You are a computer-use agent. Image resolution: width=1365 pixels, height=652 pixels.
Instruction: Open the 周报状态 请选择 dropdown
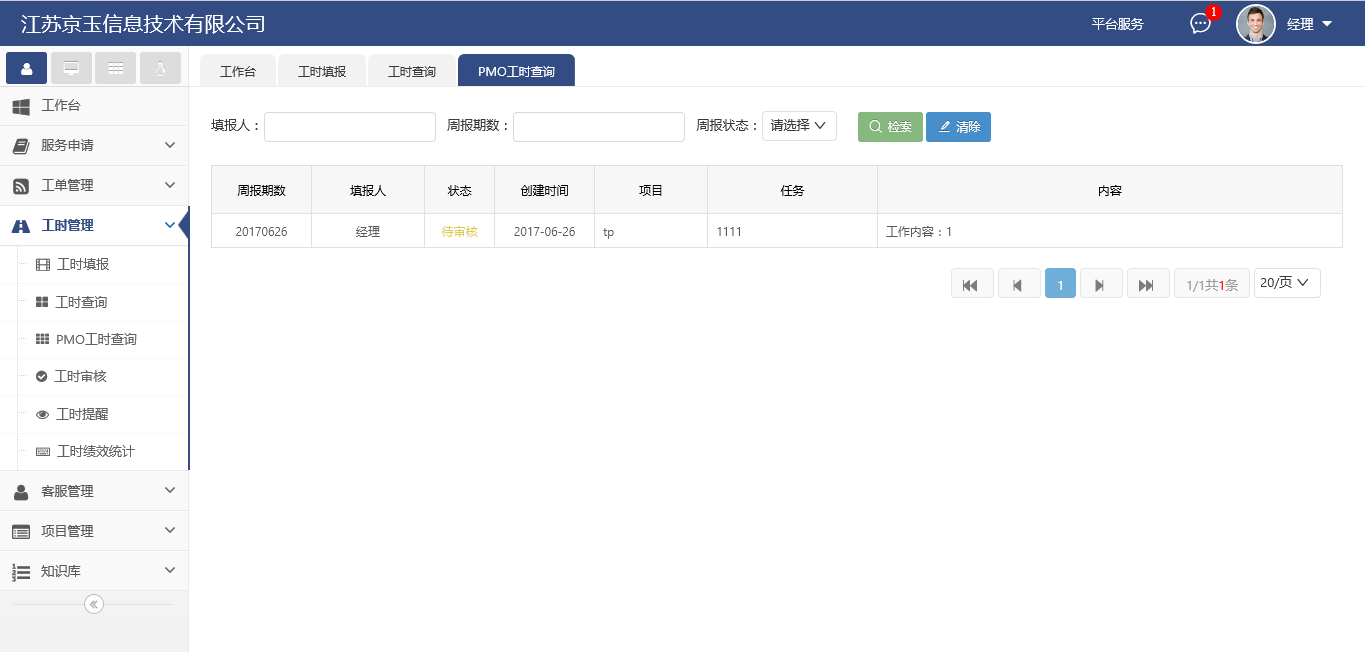coord(798,126)
